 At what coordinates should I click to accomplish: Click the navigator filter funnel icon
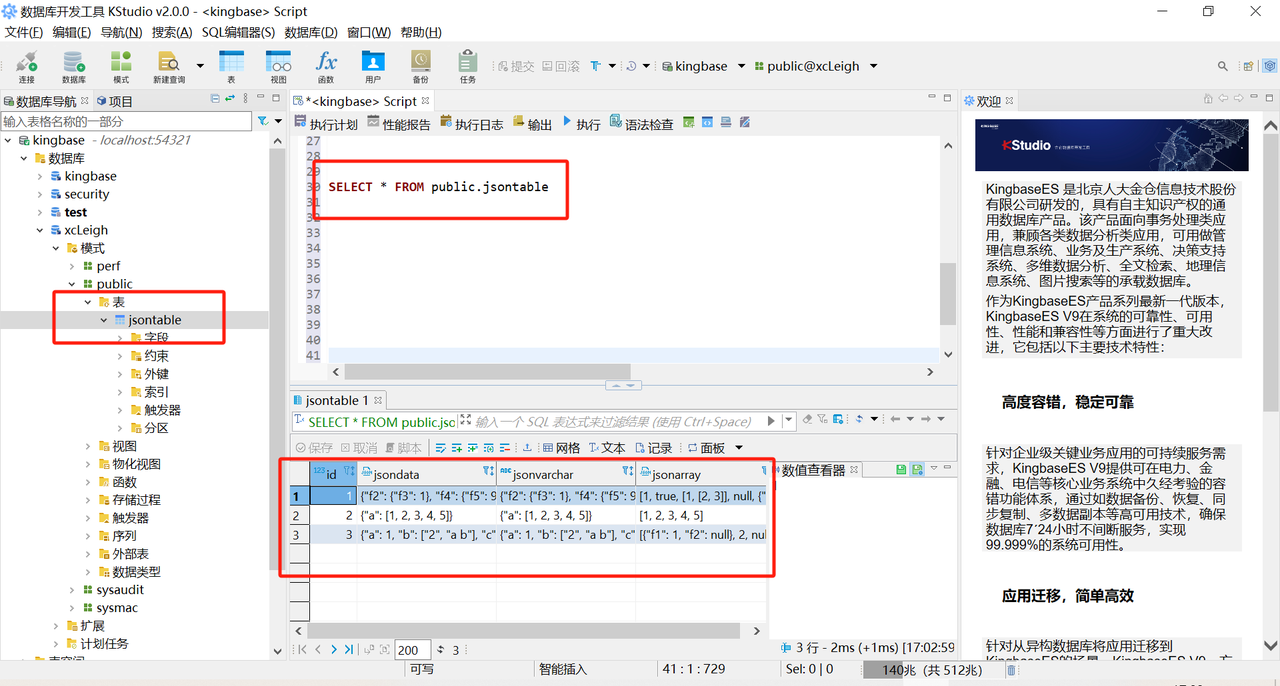point(263,121)
